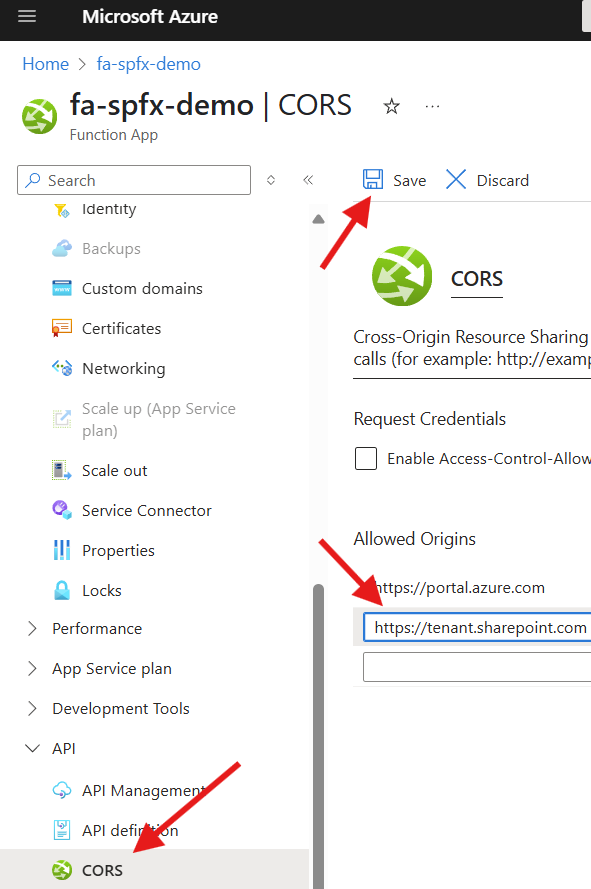The width and height of the screenshot is (591, 889).
Task: Open the hamburger portal menu
Action: point(27,16)
